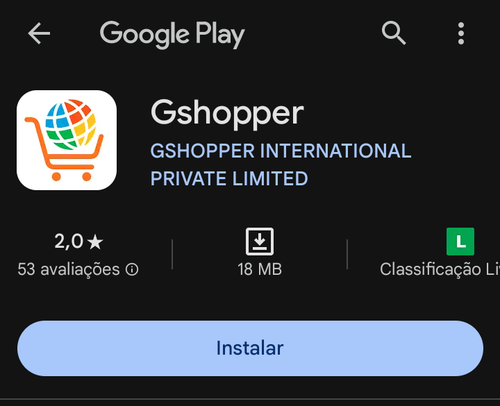Click the Google Play header title

pyautogui.click(x=172, y=34)
